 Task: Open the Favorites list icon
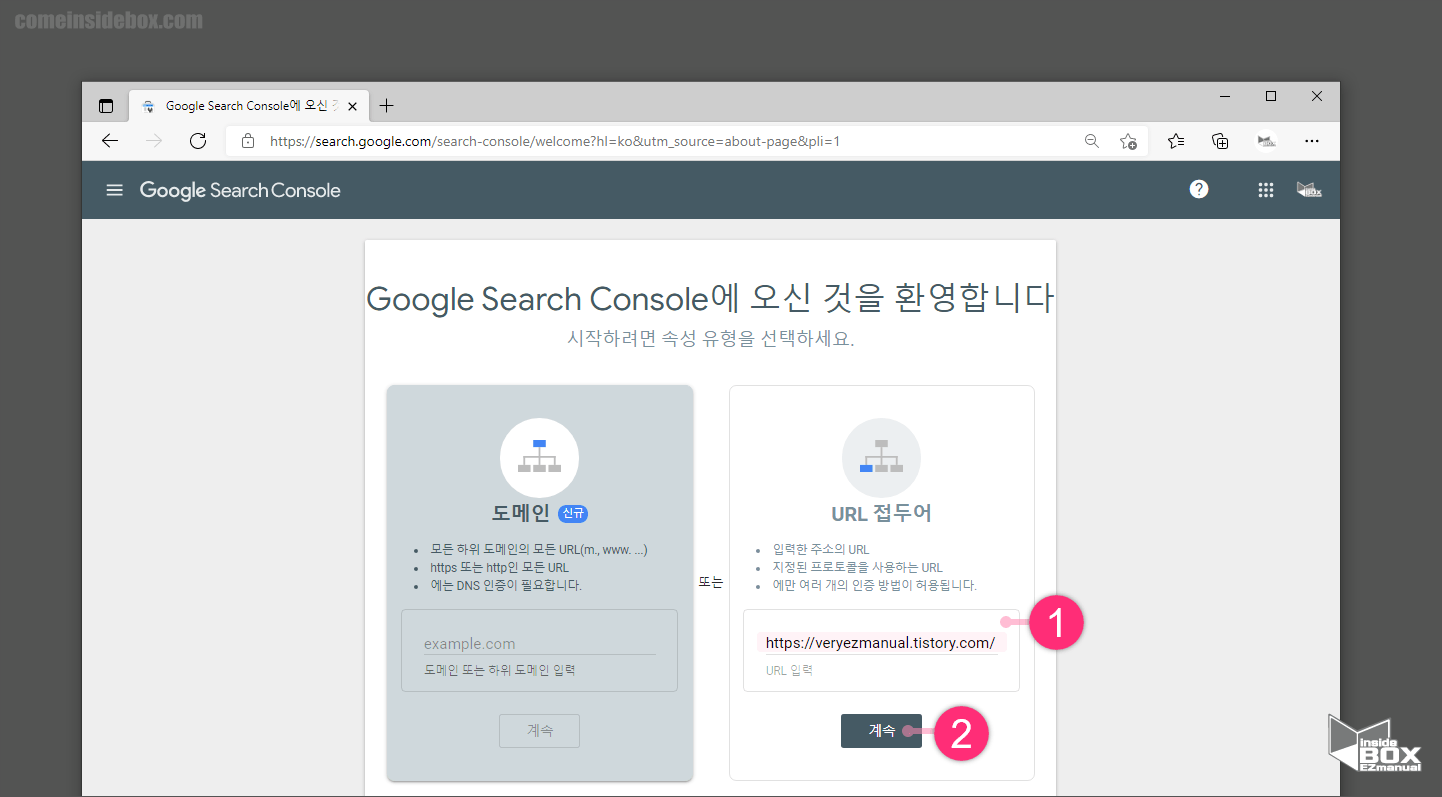pyautogui.click(x=1176, y=141)
